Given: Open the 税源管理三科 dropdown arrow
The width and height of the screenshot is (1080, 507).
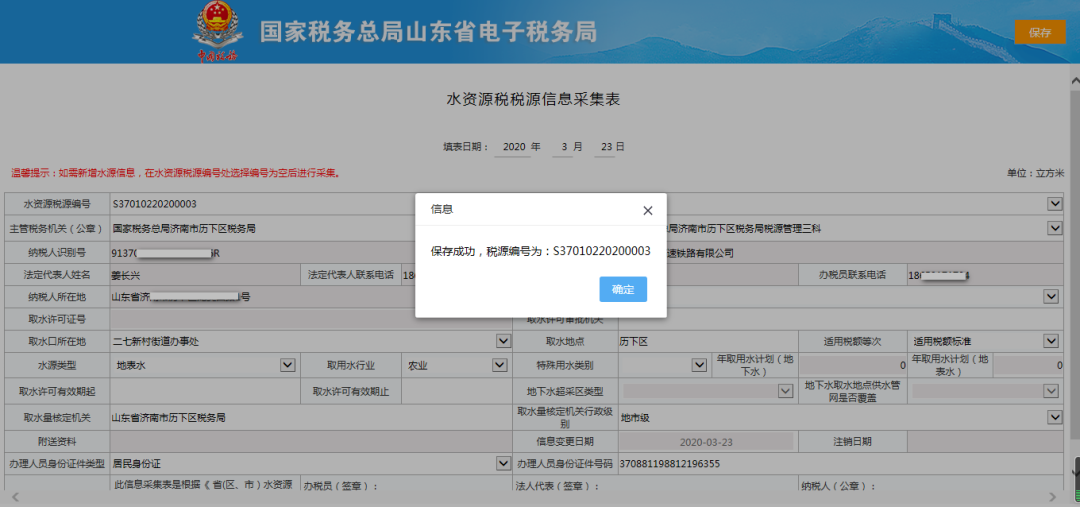Looking at the screenshot, I should coord(1054,228).
